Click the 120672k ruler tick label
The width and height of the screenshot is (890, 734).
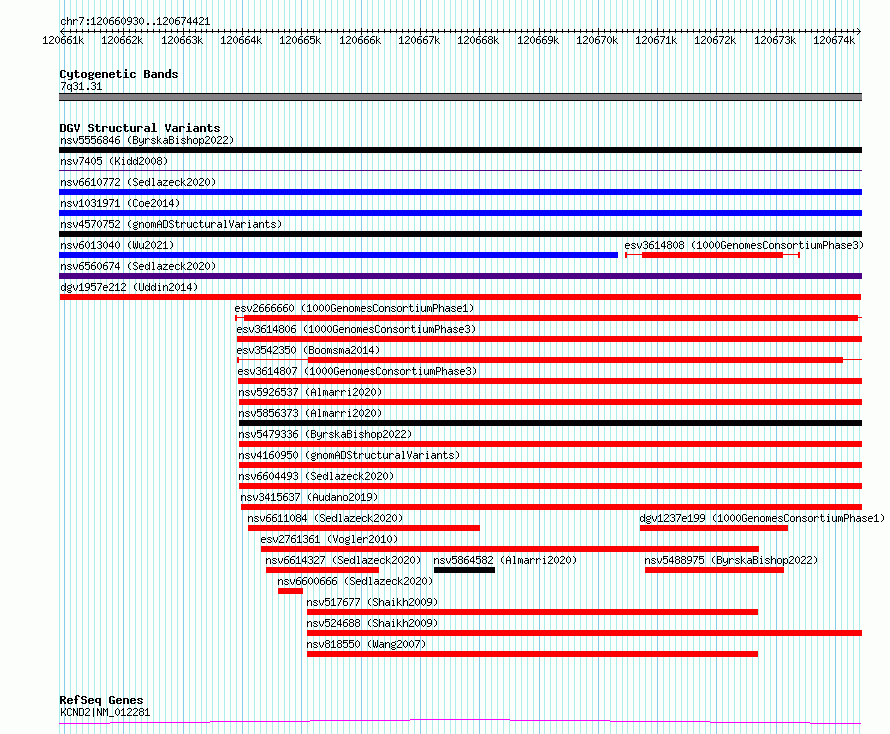(x=715, y=40)
